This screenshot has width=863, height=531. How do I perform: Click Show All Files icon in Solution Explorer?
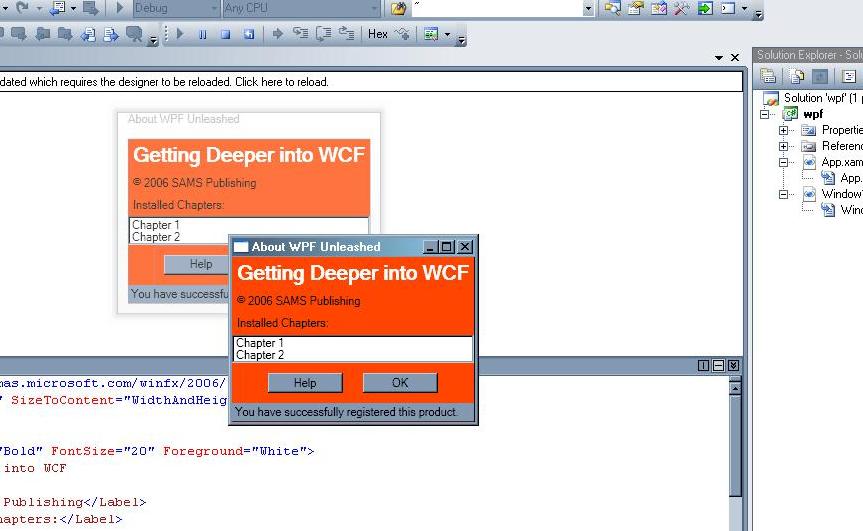click(x=796, y=76)
